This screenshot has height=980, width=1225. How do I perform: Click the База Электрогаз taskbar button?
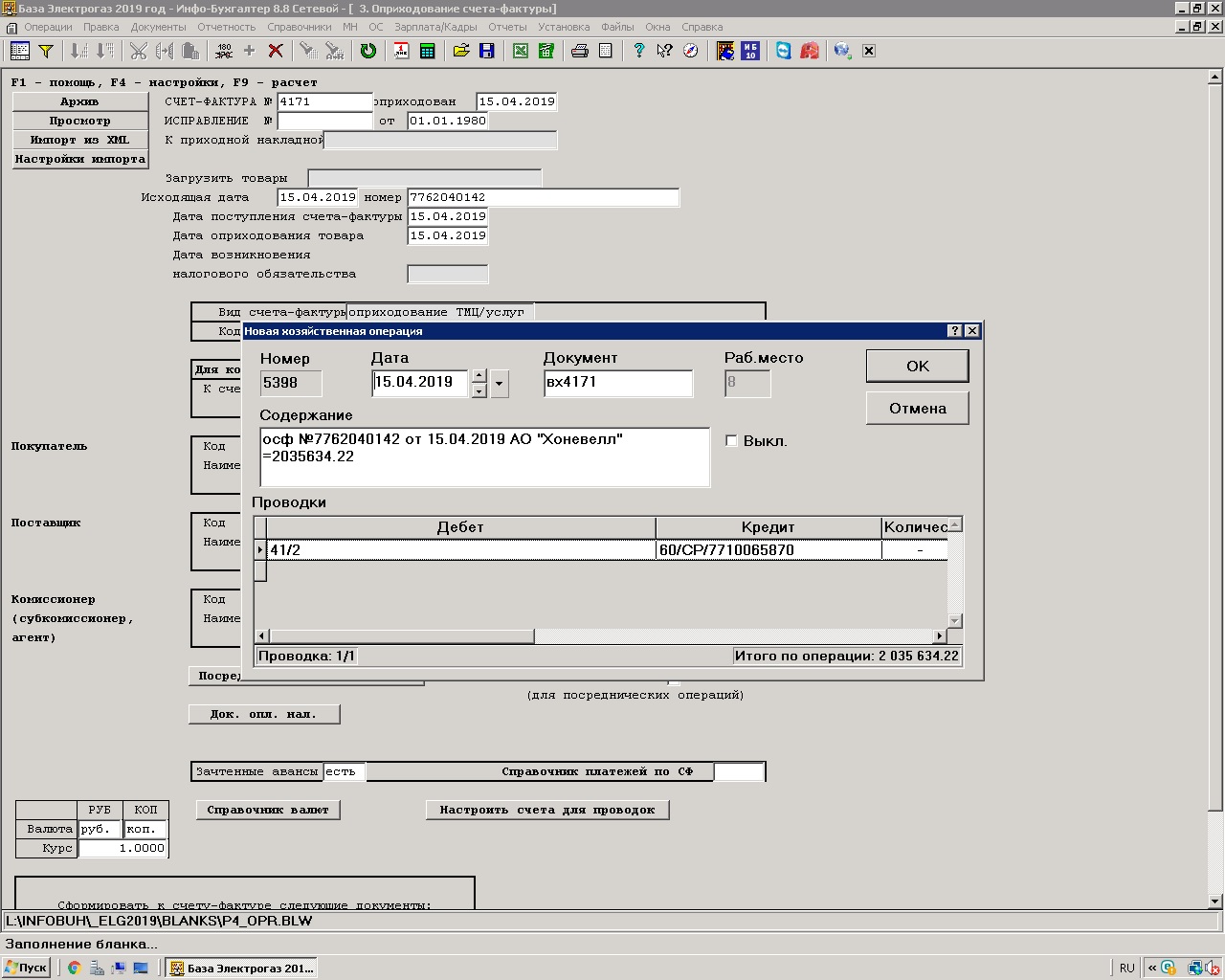click(241, 968)
